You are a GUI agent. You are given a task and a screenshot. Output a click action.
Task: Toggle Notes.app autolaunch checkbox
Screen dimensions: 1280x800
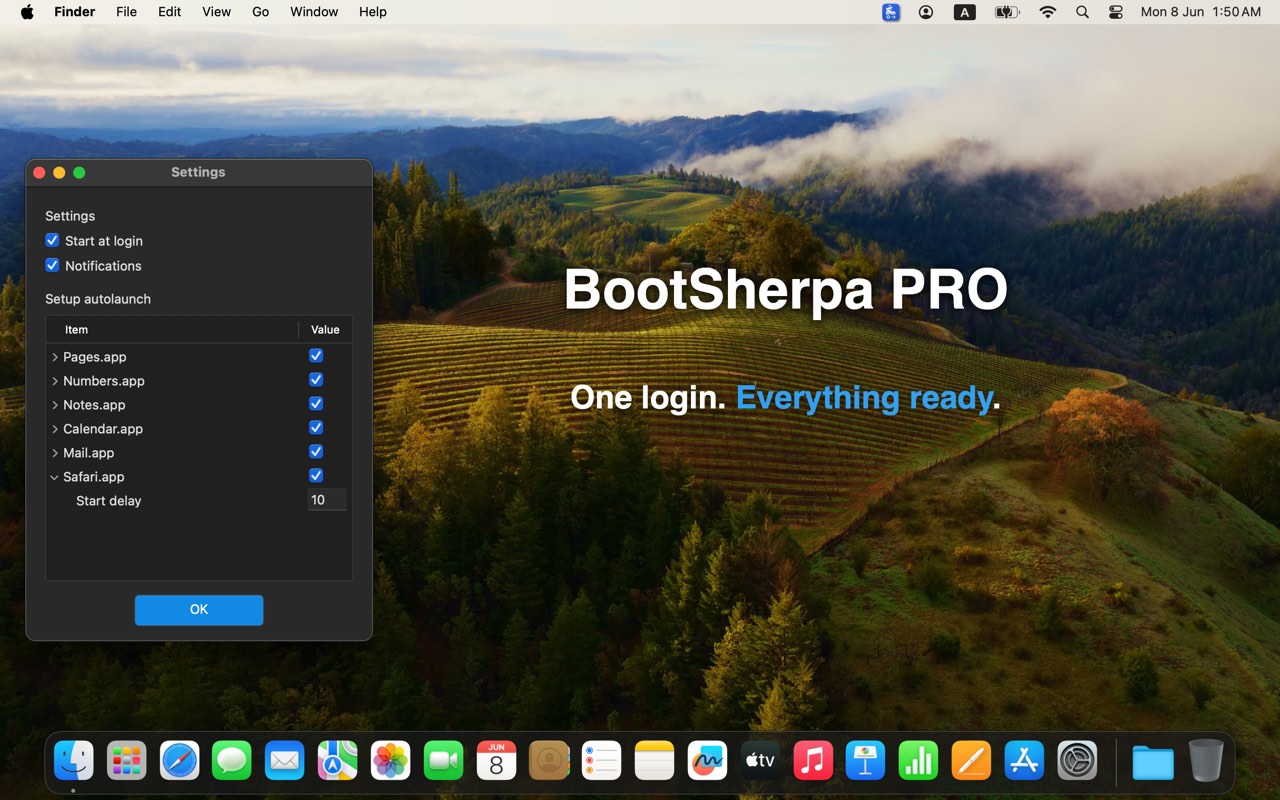(316, 403)
